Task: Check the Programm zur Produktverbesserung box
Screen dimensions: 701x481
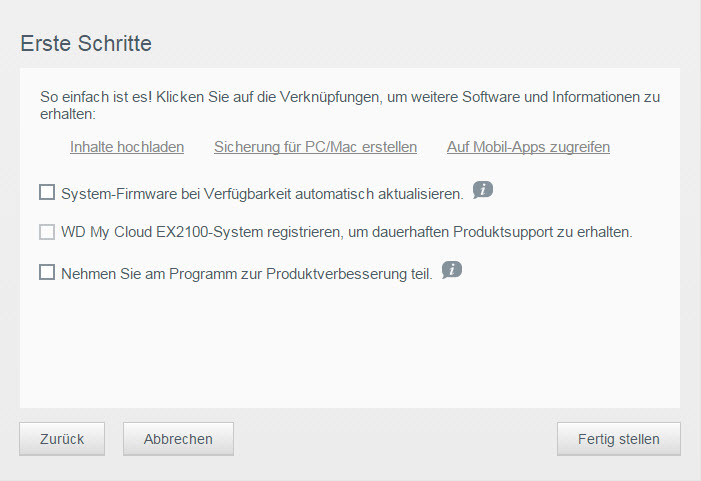Action: coord(47,272)
